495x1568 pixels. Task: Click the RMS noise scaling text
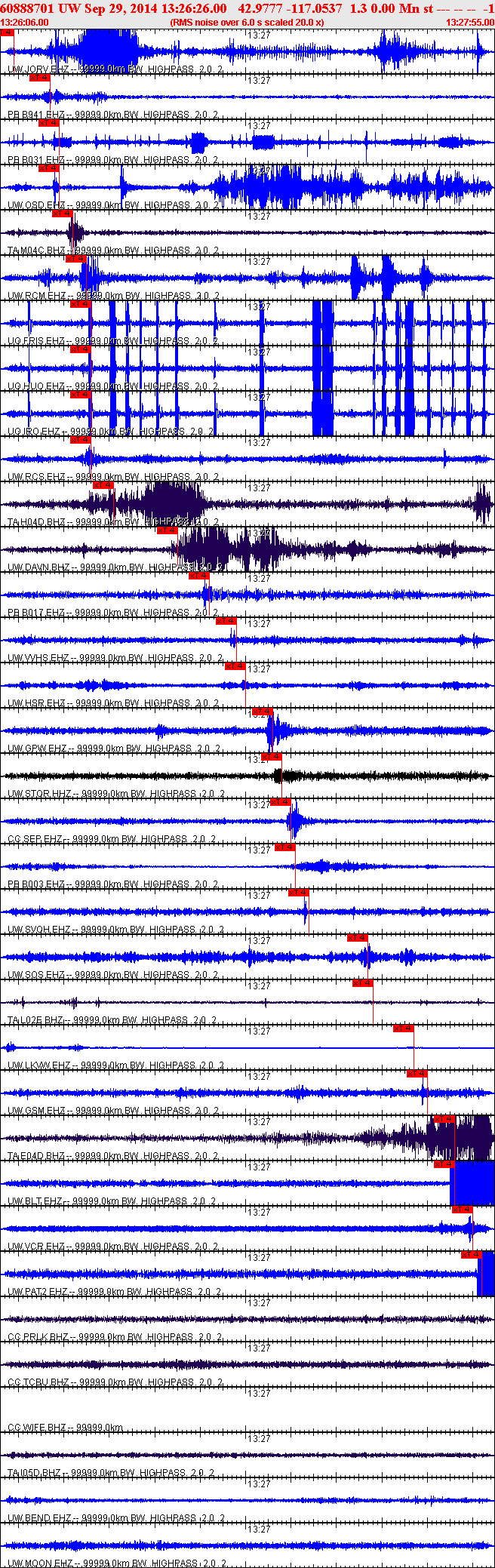point(247,23)
